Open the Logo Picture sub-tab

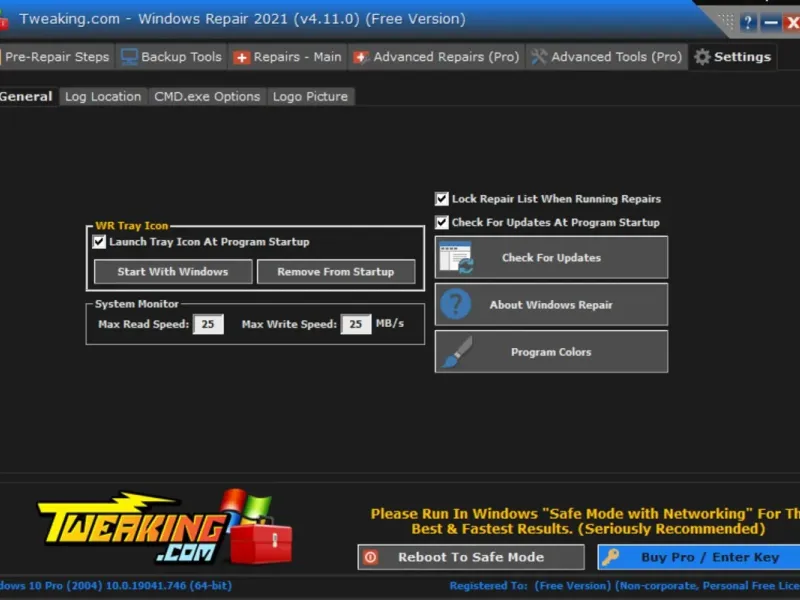point(310,96)
